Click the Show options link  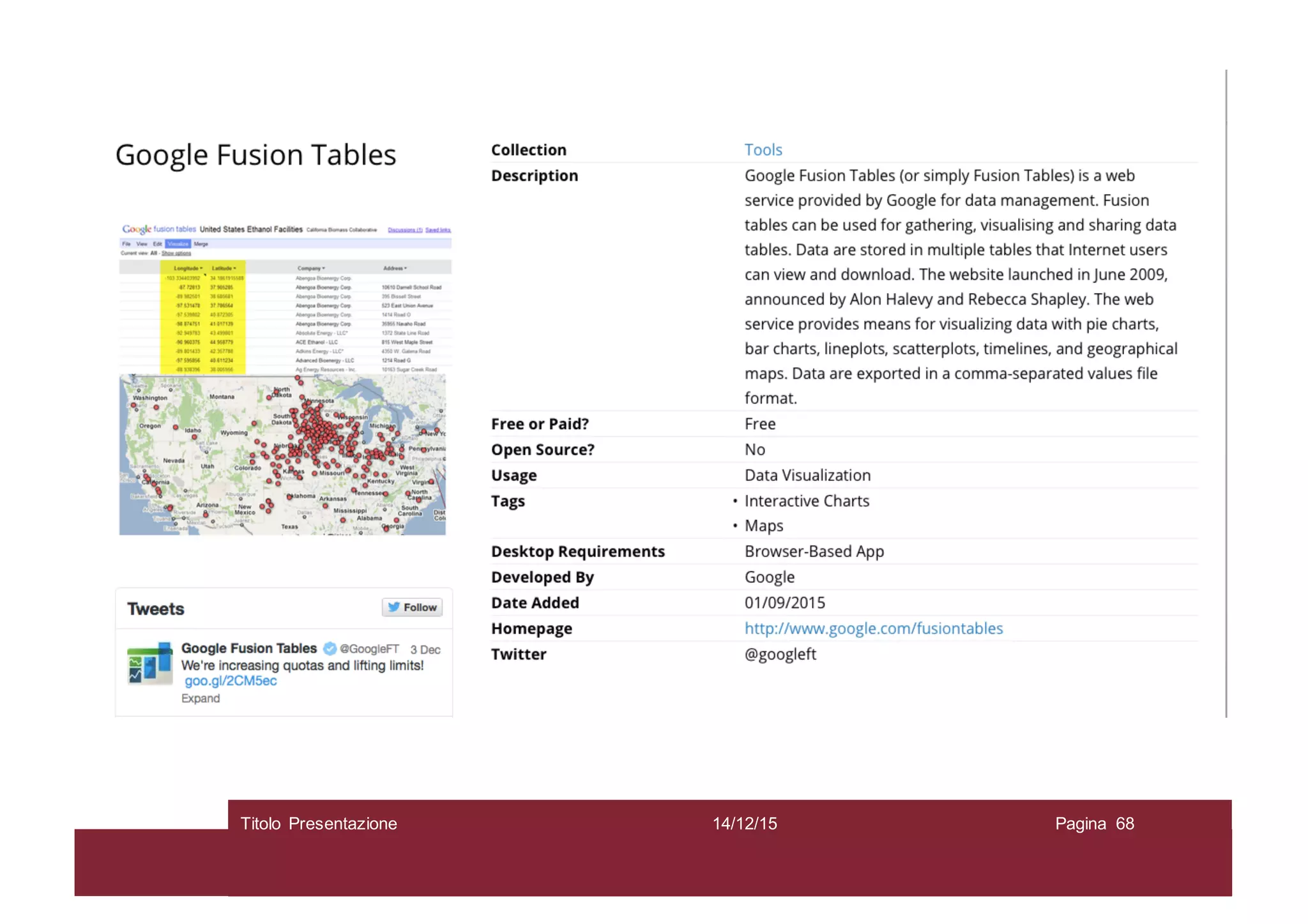point(176,254)
